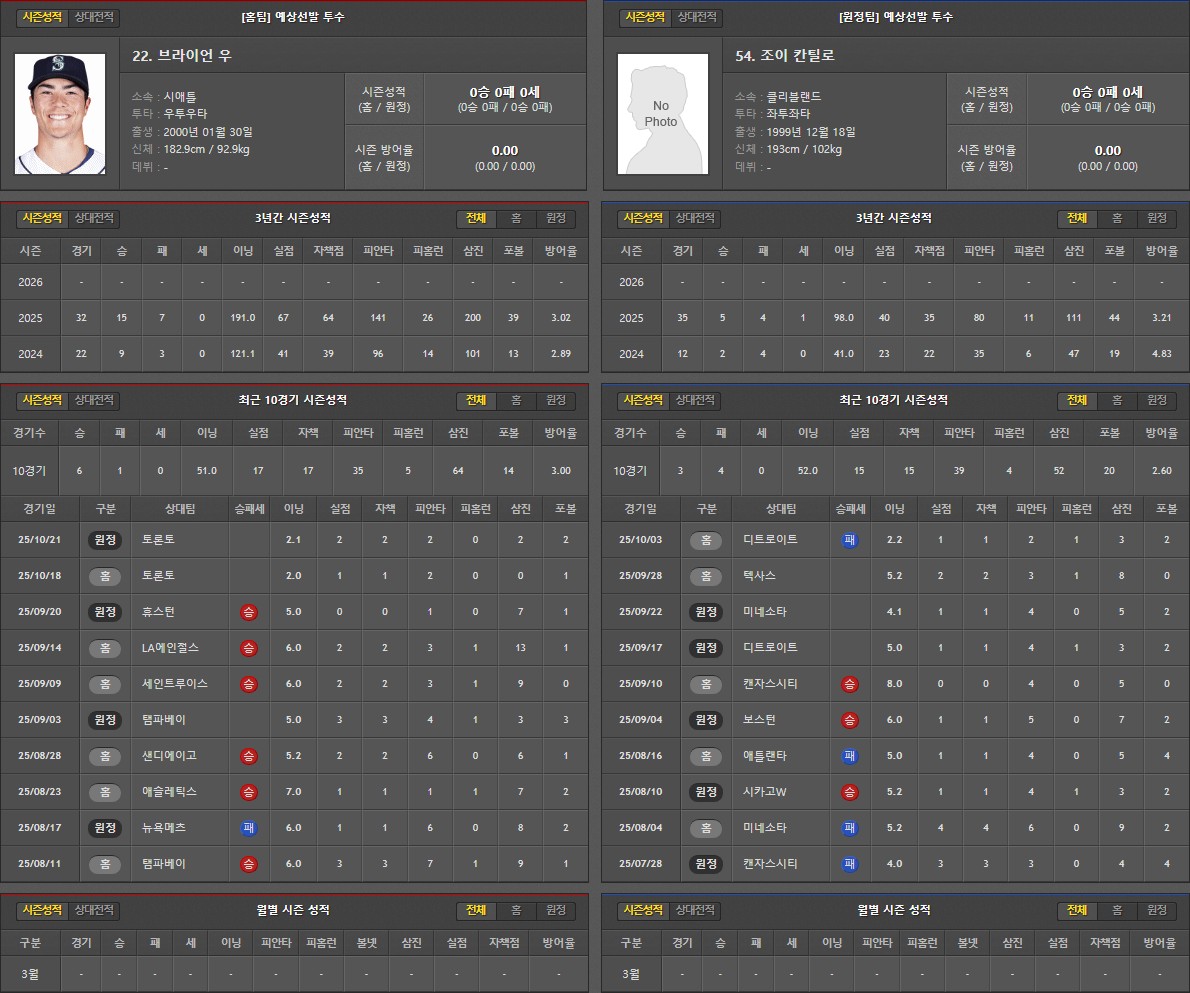Click the 홈 badge in the 애슬레틱스 row
The width and height of the screenshot is (1190, 993).
105,792
